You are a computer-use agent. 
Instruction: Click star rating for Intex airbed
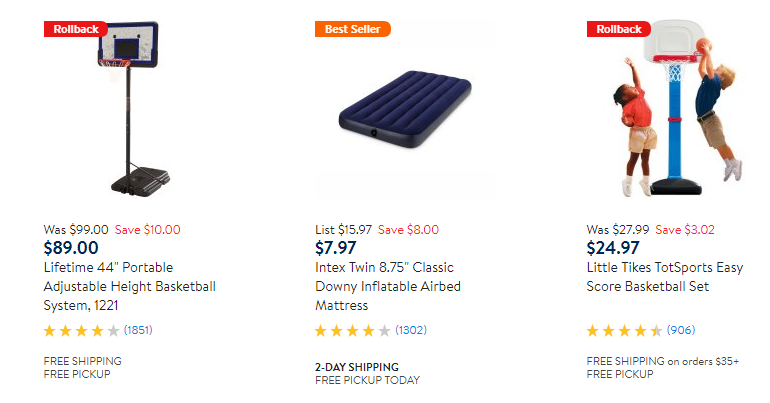coord(353,330)
